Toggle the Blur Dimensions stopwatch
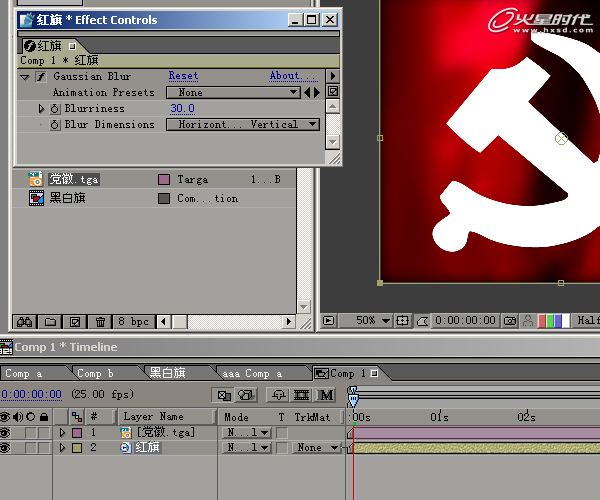The image size is (600, 500). click(55, 125)
